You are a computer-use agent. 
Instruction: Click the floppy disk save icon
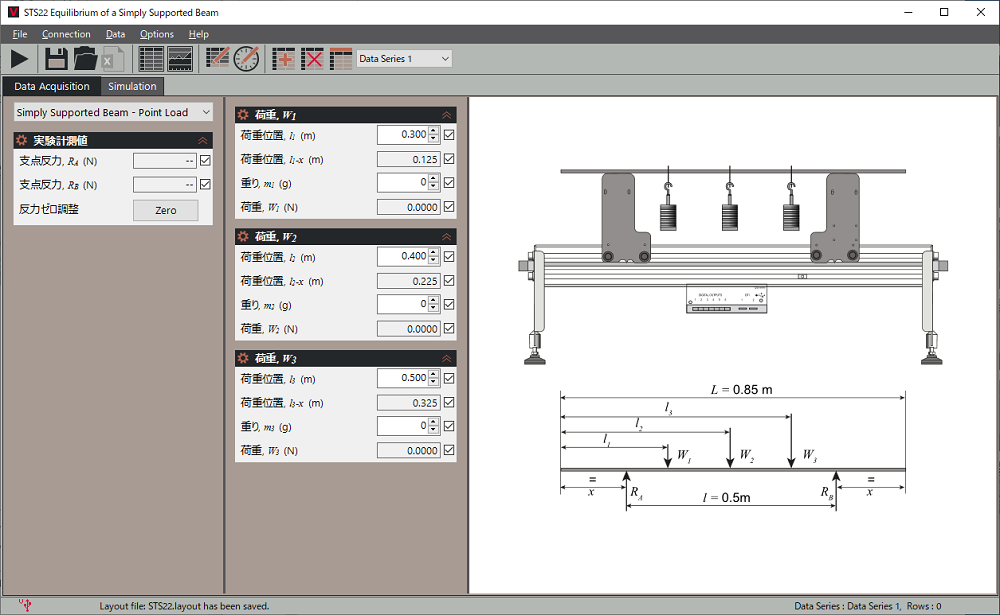56,59
